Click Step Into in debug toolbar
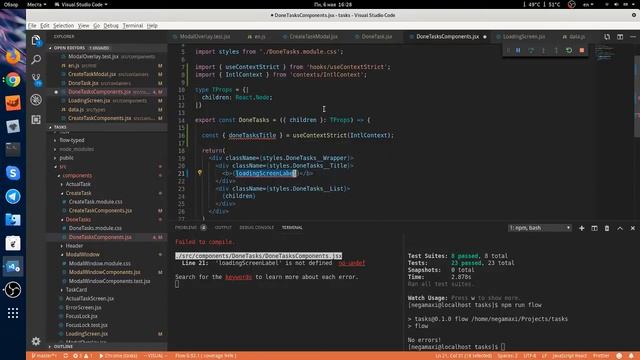Viewport: 640px width, 360px height. pos(543,50)
